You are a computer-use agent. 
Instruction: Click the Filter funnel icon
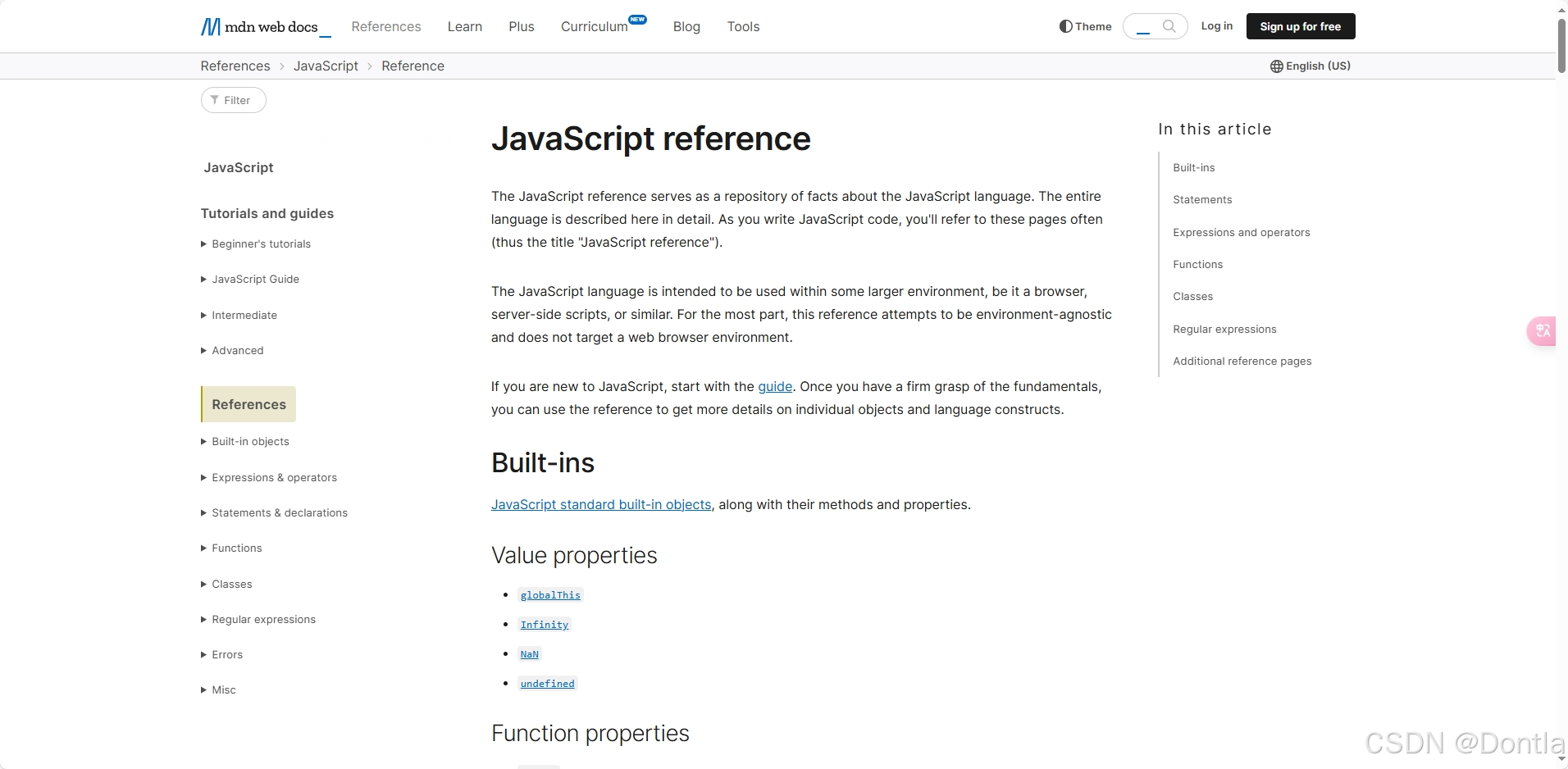215,100
